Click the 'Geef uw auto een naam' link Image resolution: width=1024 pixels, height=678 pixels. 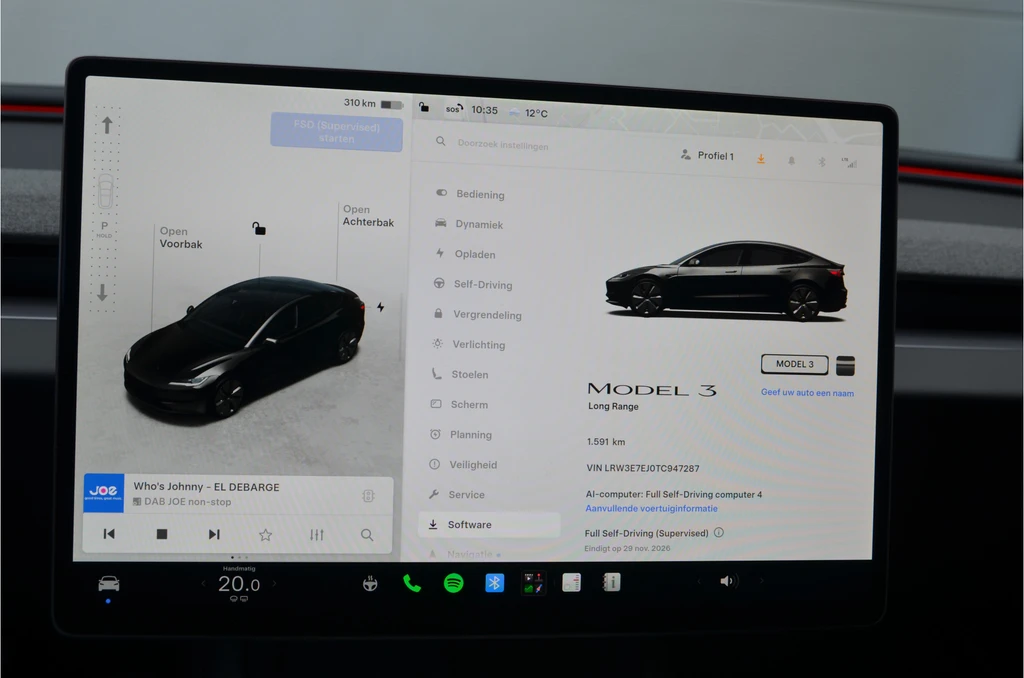coord(807,393)
